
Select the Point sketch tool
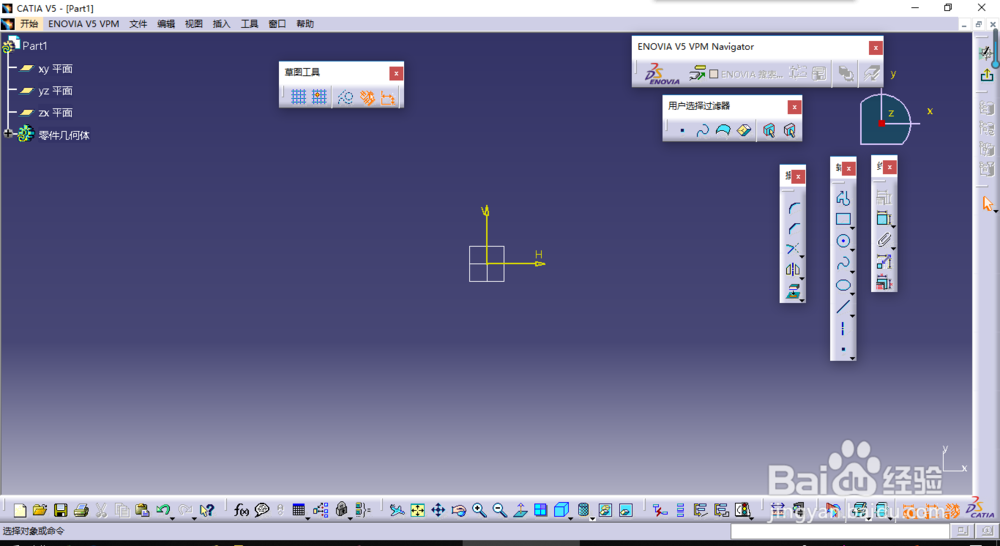[843, 349]
